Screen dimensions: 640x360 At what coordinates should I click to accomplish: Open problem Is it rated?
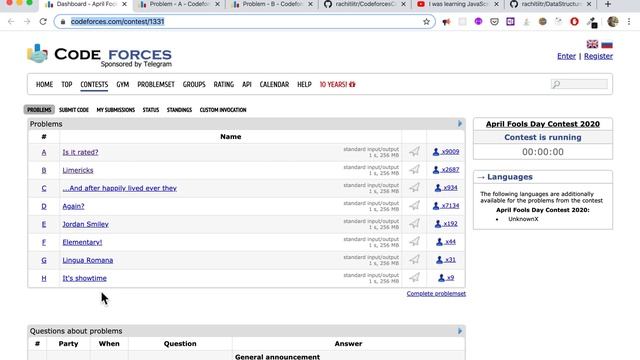pyautogui.click(x=80, y=152)
